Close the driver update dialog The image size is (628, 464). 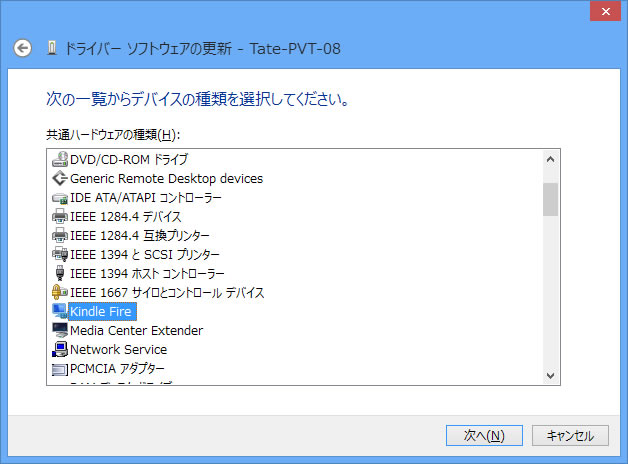606,11
